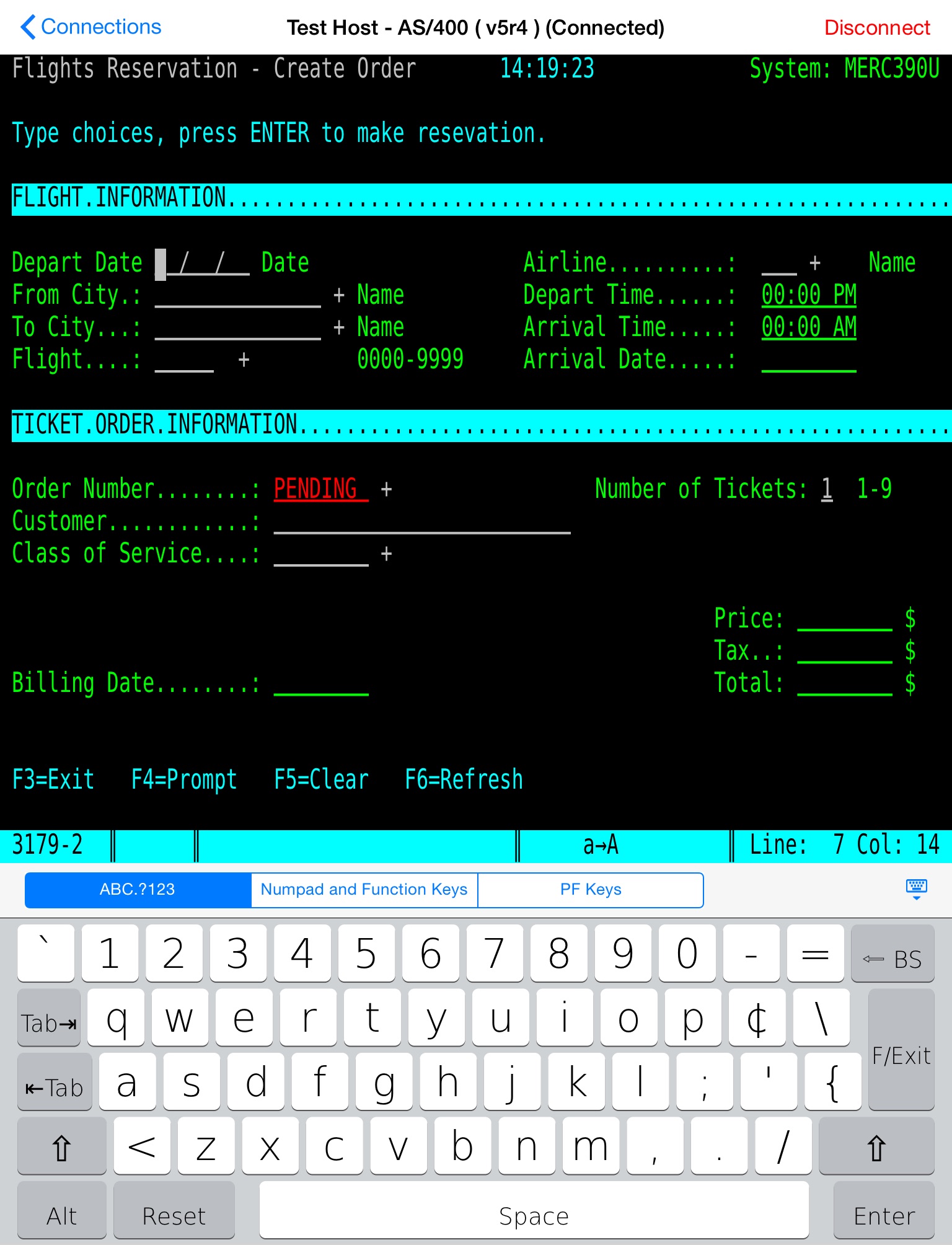952x1245 pixels.
Task: Click the Depart Time 00:00 PM field
Action: (809, 295)
